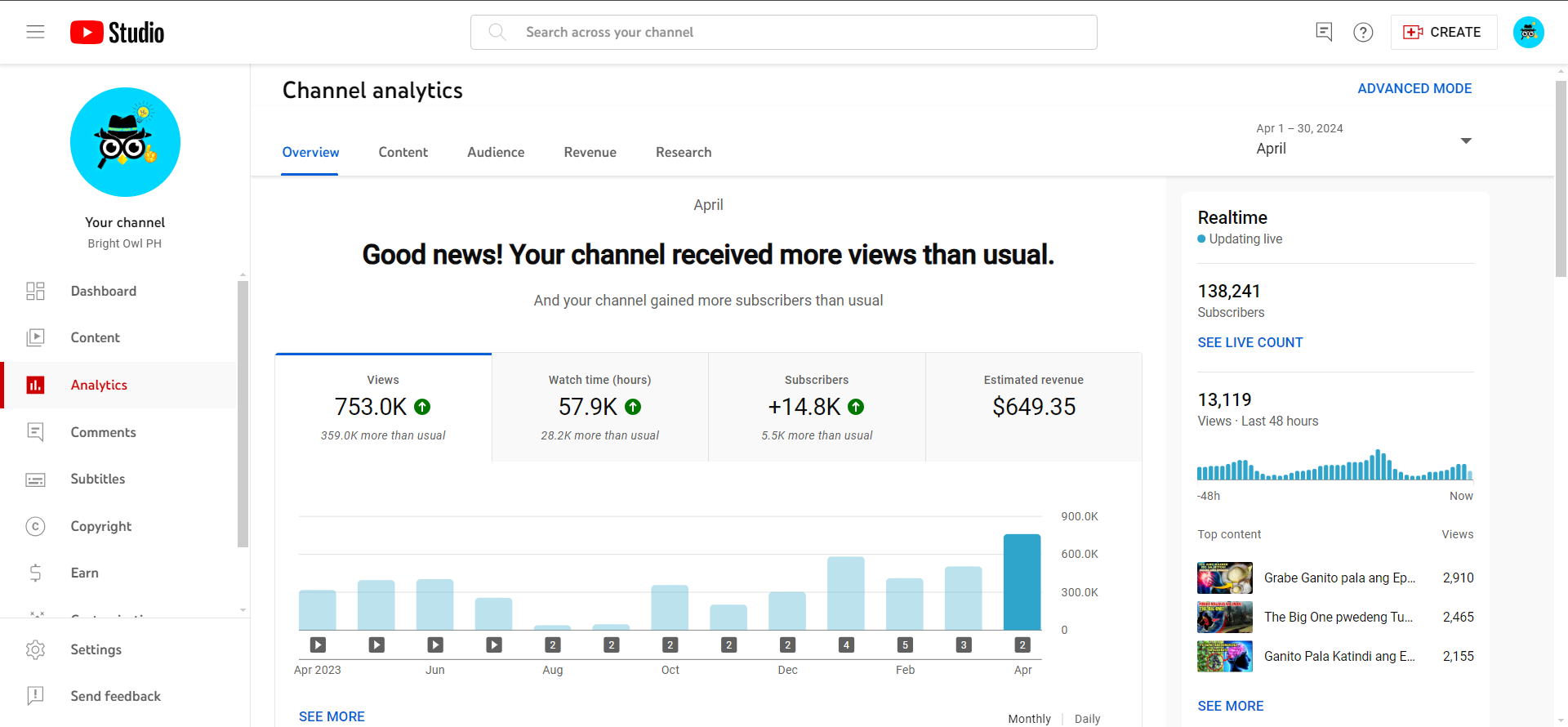This screenshot has width=1568, height=727.
Task: Click the Send feedback icon
Action: pos(35,696)
